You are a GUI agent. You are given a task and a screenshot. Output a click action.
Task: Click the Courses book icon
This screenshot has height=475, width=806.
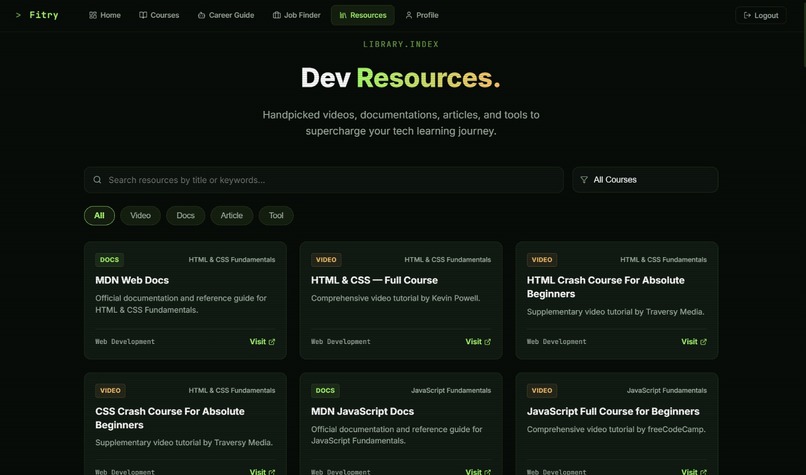pyautogui.click(x=143, y=15)
